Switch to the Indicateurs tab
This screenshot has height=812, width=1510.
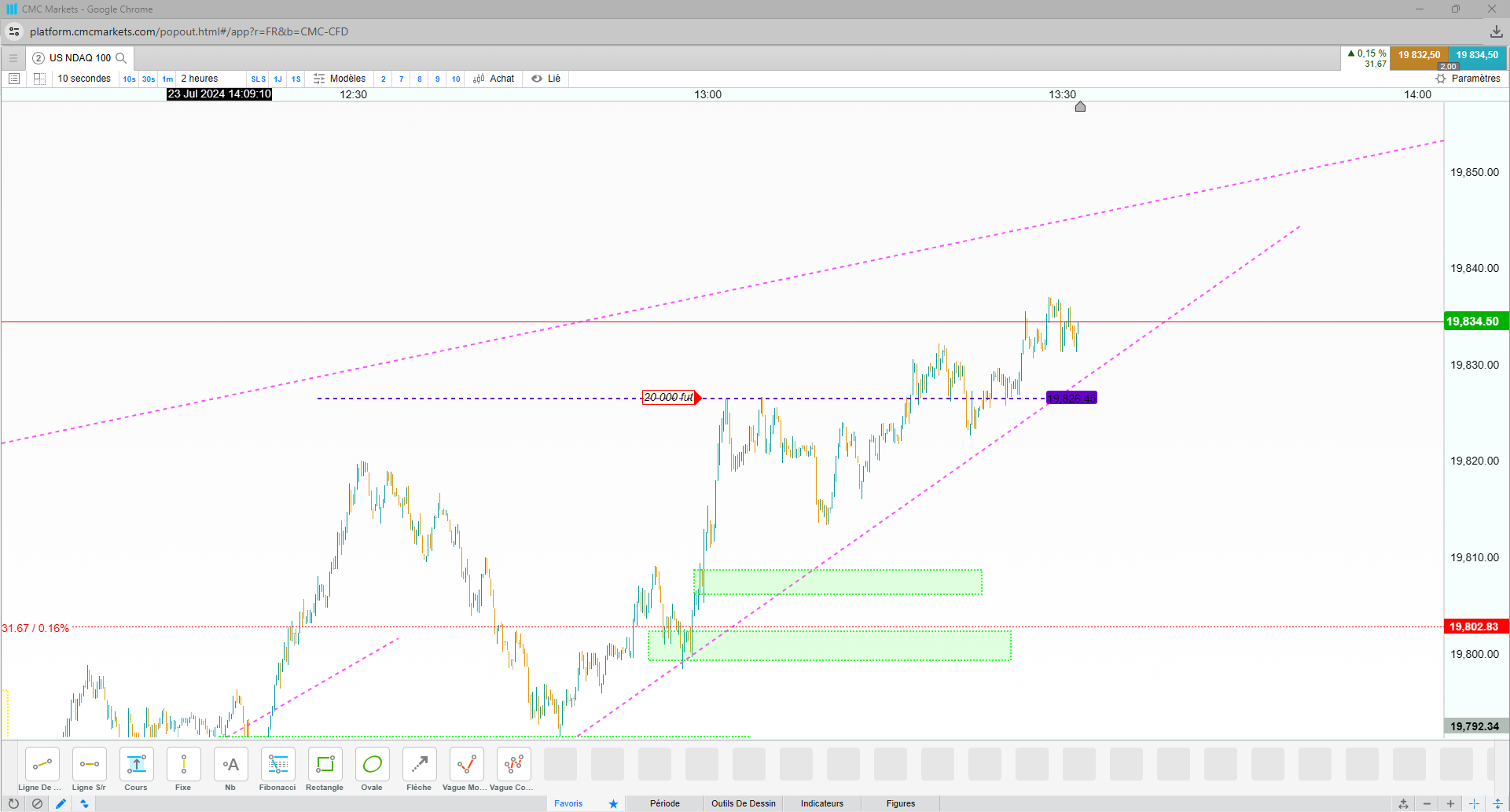(822, 803)
